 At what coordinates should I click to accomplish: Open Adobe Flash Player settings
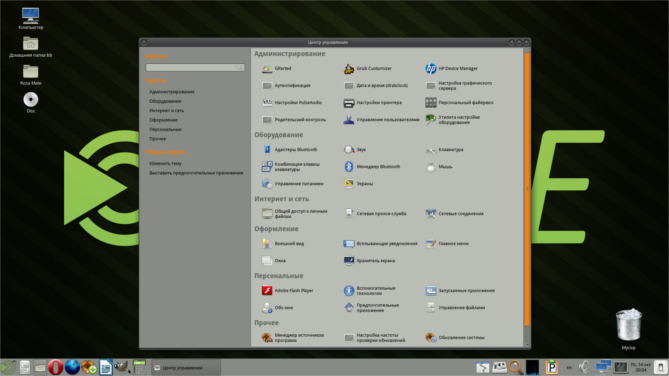click(287, 290)
